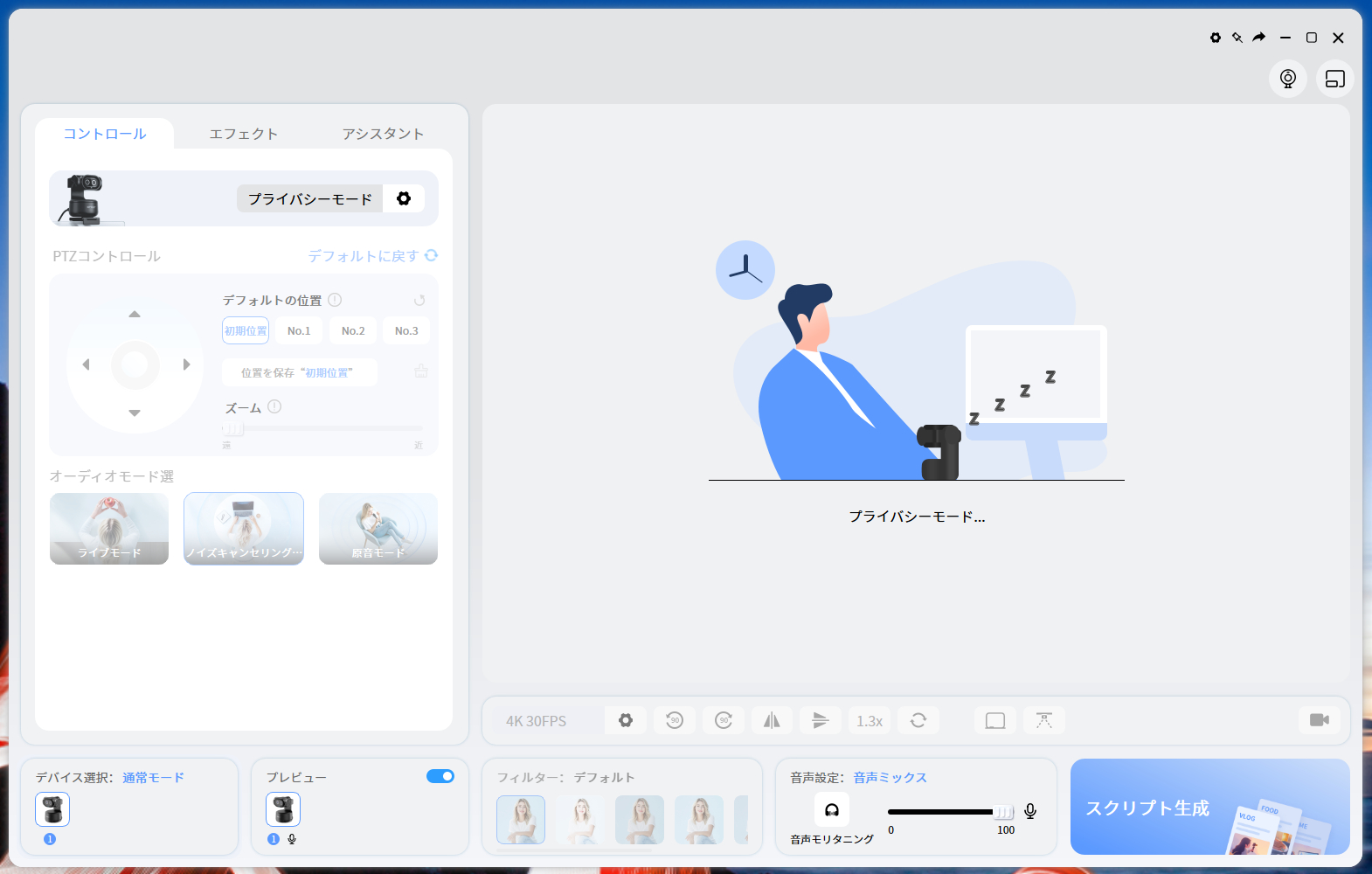This screenshot has height=874, width=1372.
Task: Click the screen frame icon in the video toolbar
Action: tap(995, 720)
